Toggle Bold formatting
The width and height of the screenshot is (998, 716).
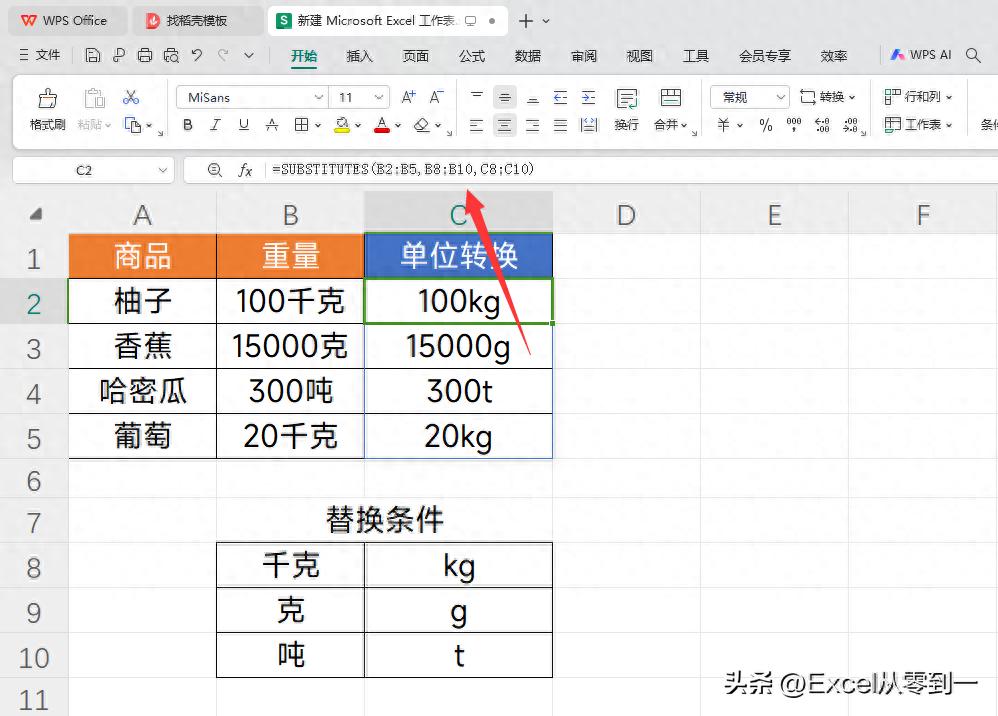point(188,125)
